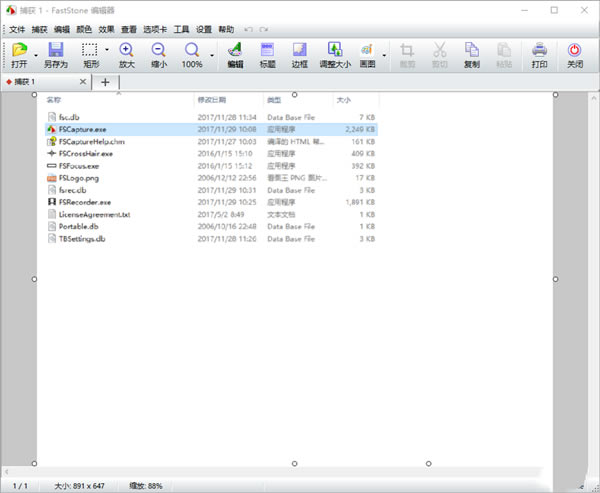Open the 查看 menu
Image resolution: width=600 pixels, height=493 pixels.
(129, 29)
